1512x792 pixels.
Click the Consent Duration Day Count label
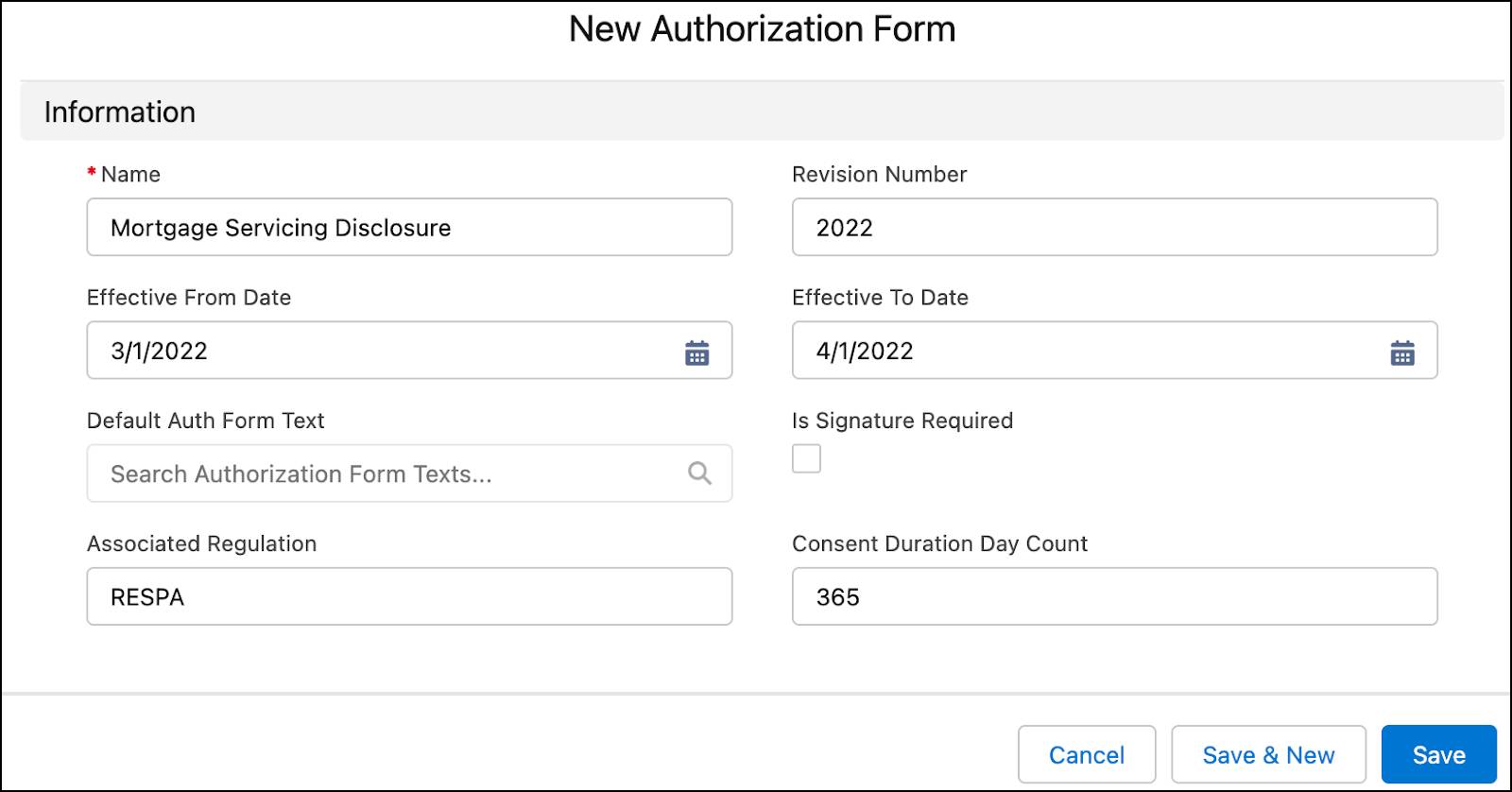click(x=939, y=543)
